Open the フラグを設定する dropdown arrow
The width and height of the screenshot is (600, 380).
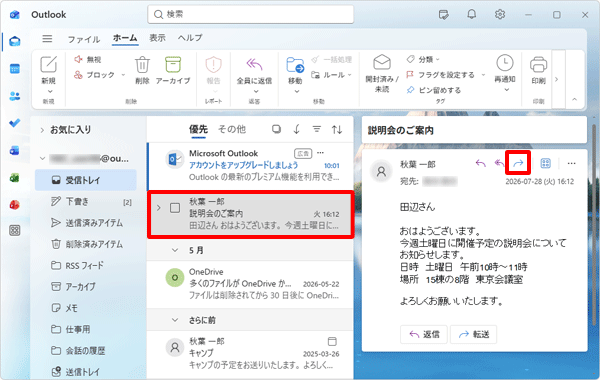tap(483, 75)
